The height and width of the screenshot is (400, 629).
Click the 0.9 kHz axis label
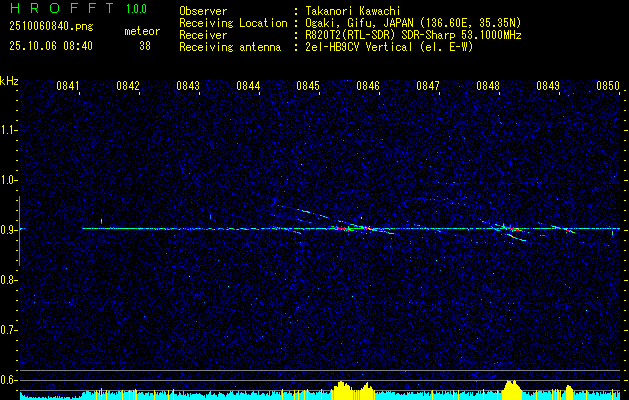[x=9, y=230]
